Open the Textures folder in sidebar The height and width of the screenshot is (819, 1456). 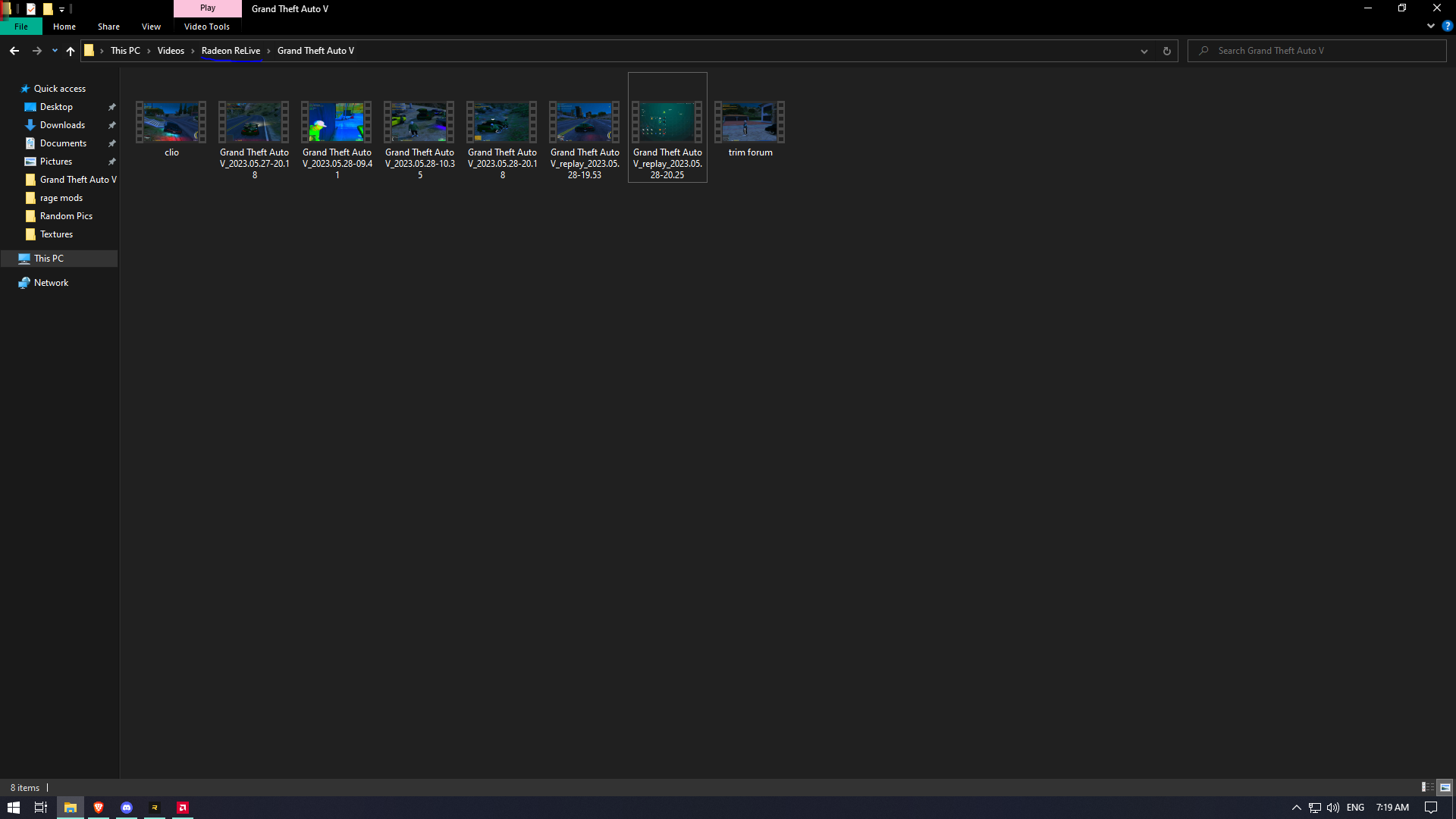[x=56, y=234]
